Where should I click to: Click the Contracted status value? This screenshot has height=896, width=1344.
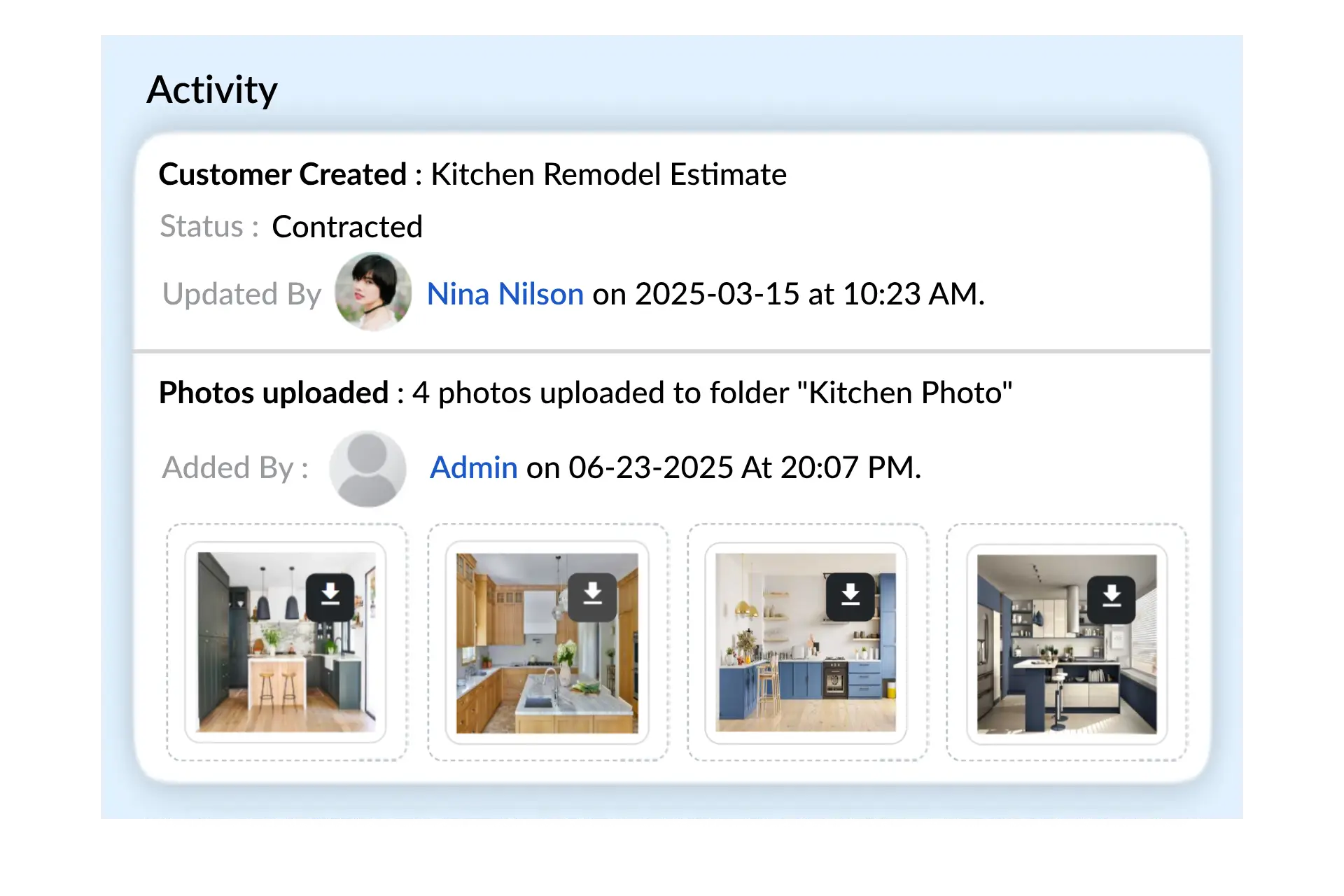pos(347,227)
